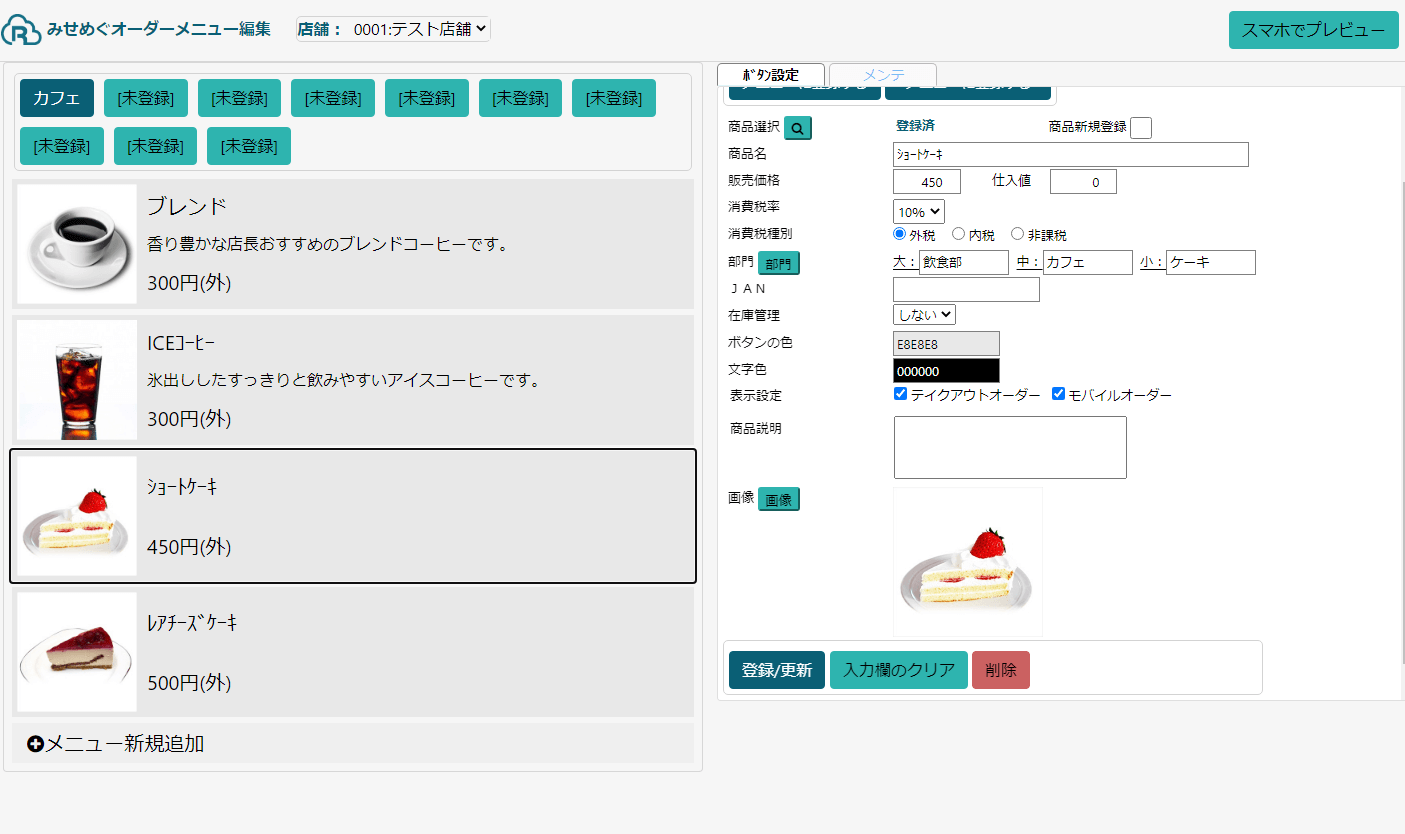Screen dimensions: 1405x834
Task: Switch to the メンテ tab
Action: (x=883, y=75)
